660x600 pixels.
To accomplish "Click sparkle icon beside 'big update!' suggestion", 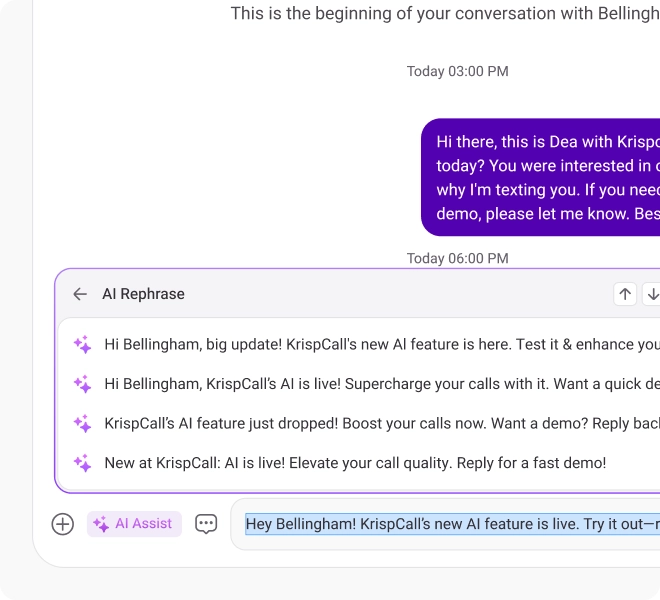I will (82, 344).
